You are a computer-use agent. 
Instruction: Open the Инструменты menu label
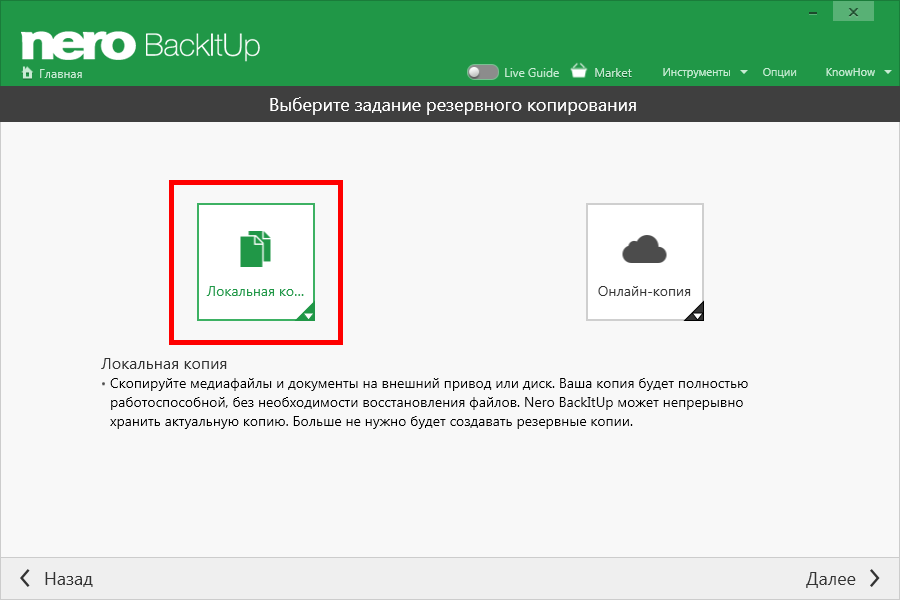696,72
